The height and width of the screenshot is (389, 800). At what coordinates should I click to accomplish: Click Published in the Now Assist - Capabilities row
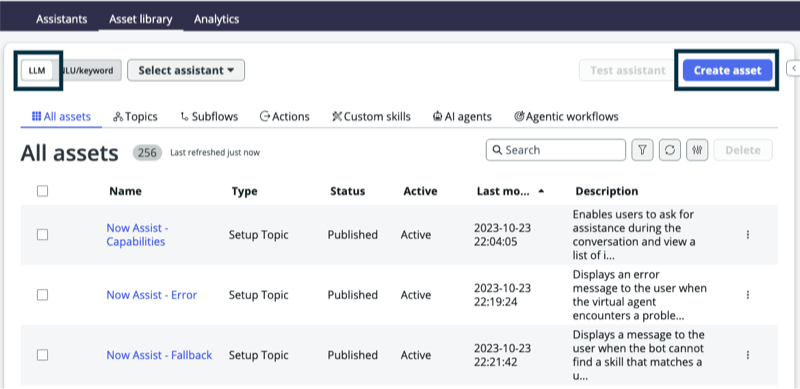coord(353,235)
